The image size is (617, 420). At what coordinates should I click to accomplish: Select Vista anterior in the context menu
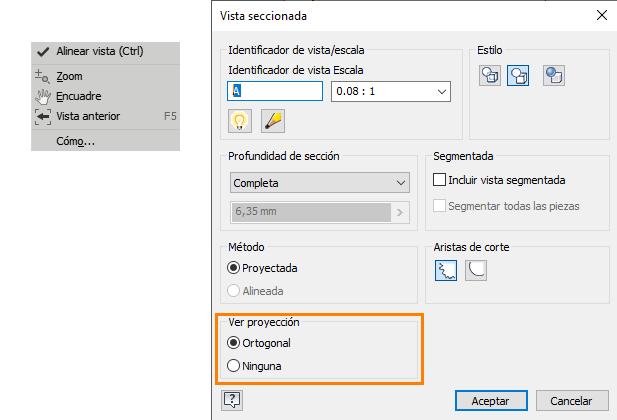point(88,116)
